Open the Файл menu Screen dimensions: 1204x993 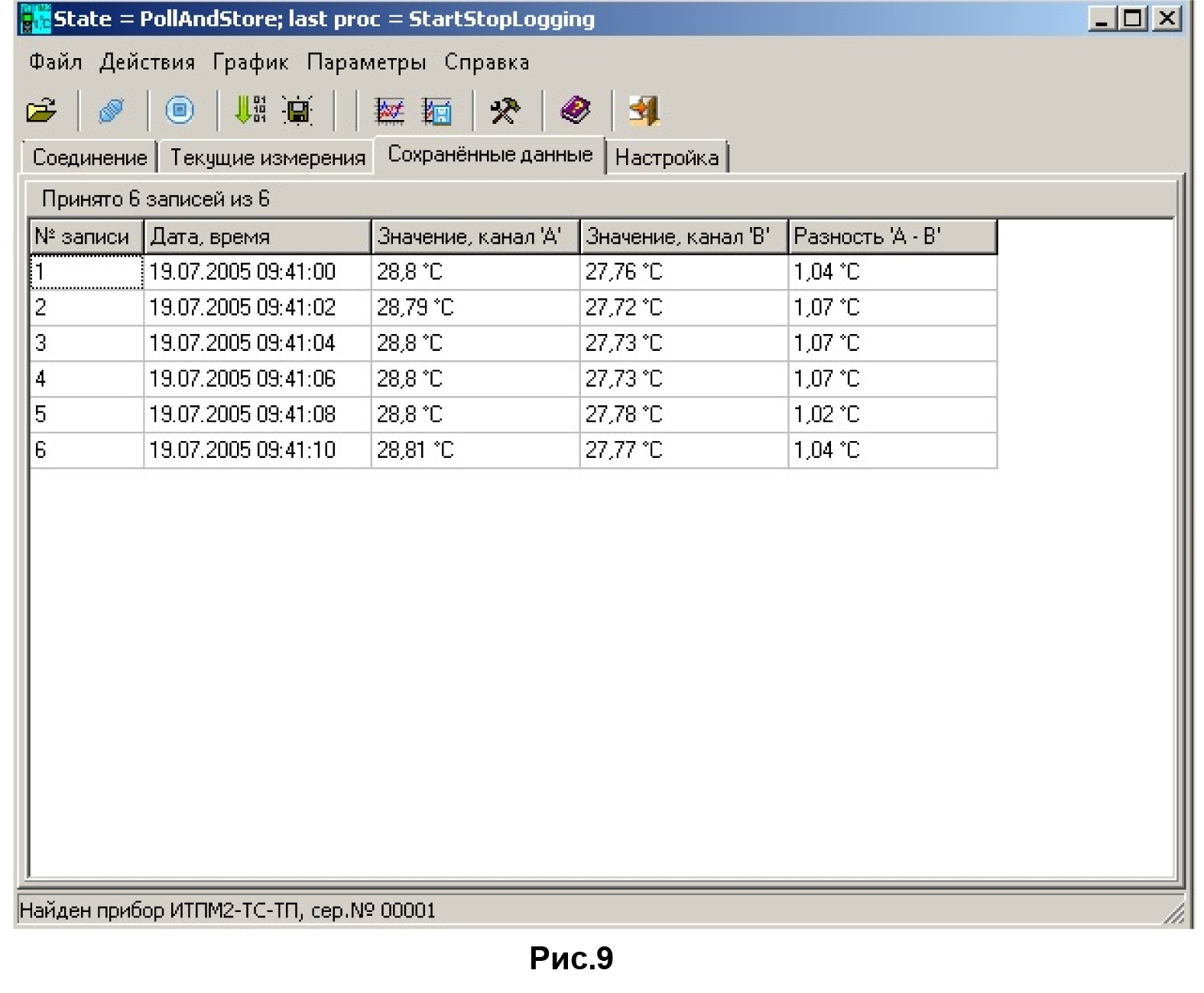point(55,62)
